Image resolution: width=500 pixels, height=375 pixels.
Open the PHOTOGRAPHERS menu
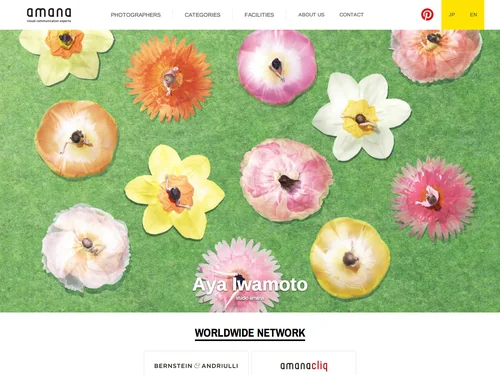click(x=136, y=15)
